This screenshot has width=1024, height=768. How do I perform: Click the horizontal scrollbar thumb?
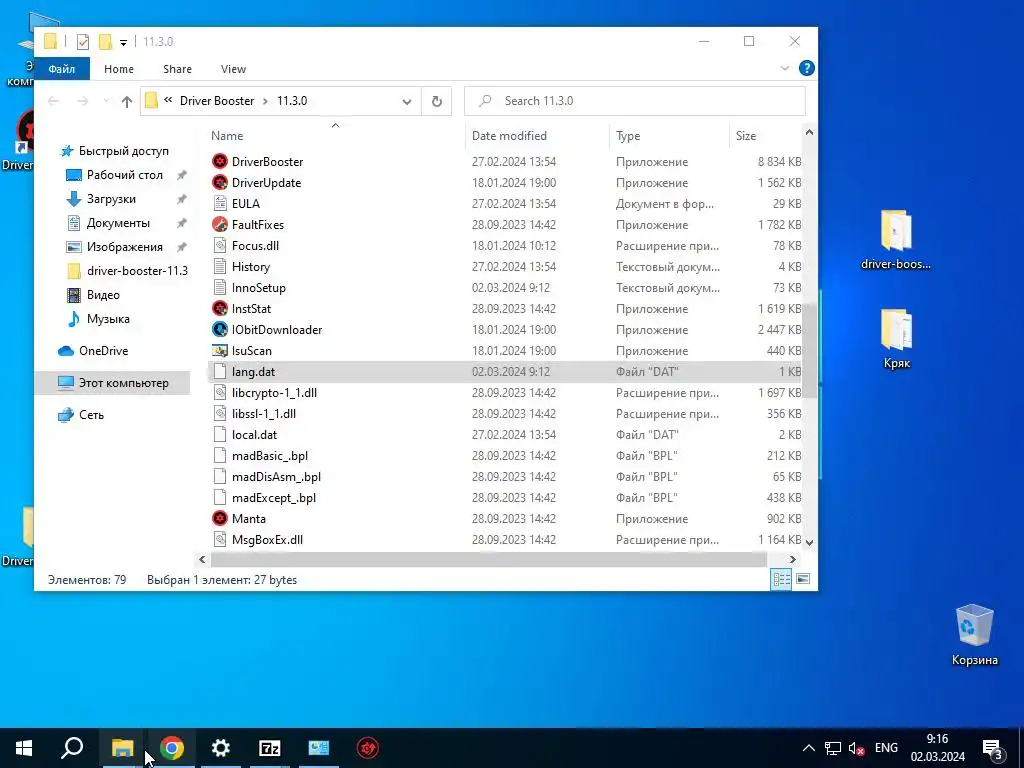coord(488,560)
